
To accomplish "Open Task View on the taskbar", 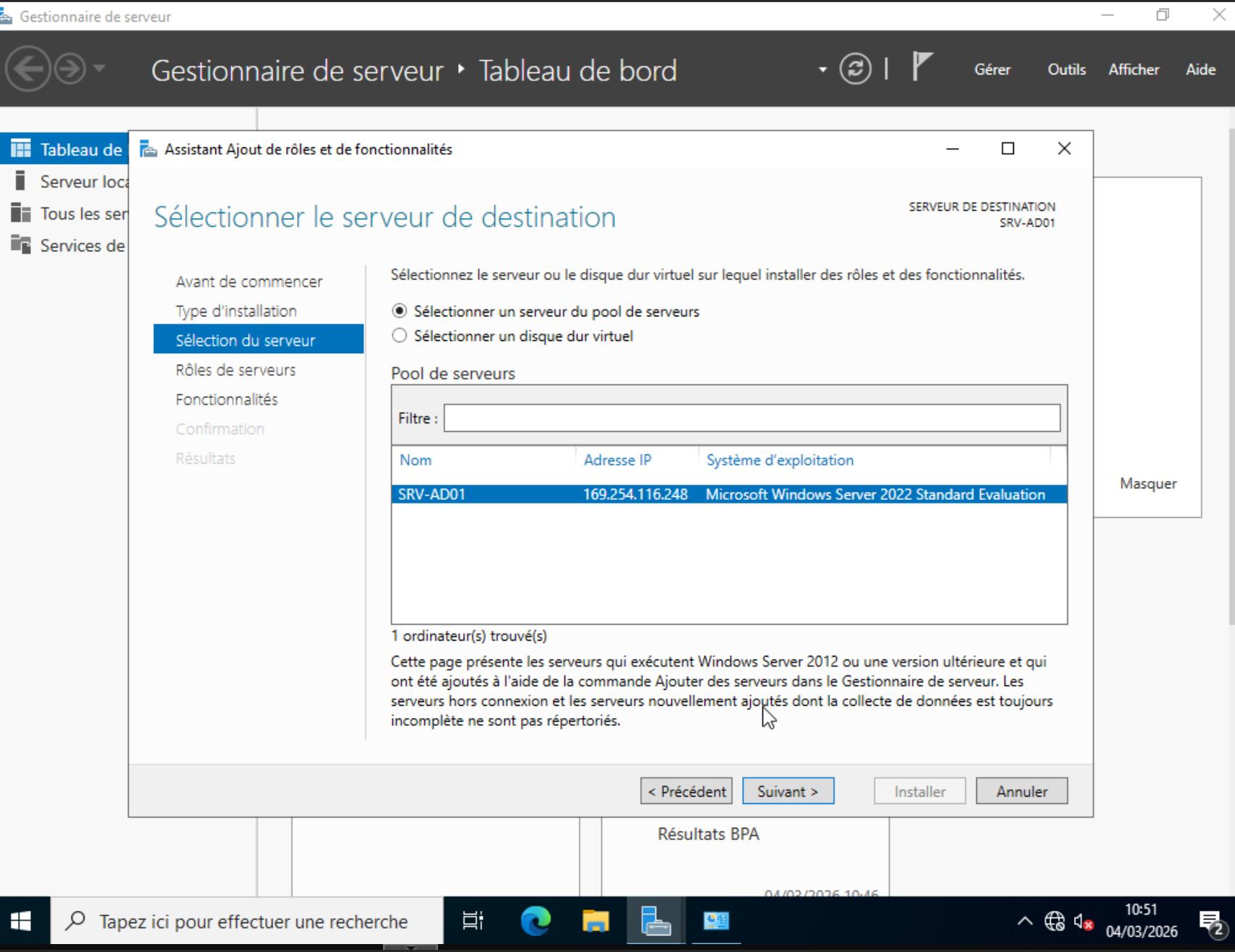I will (473, 921).
